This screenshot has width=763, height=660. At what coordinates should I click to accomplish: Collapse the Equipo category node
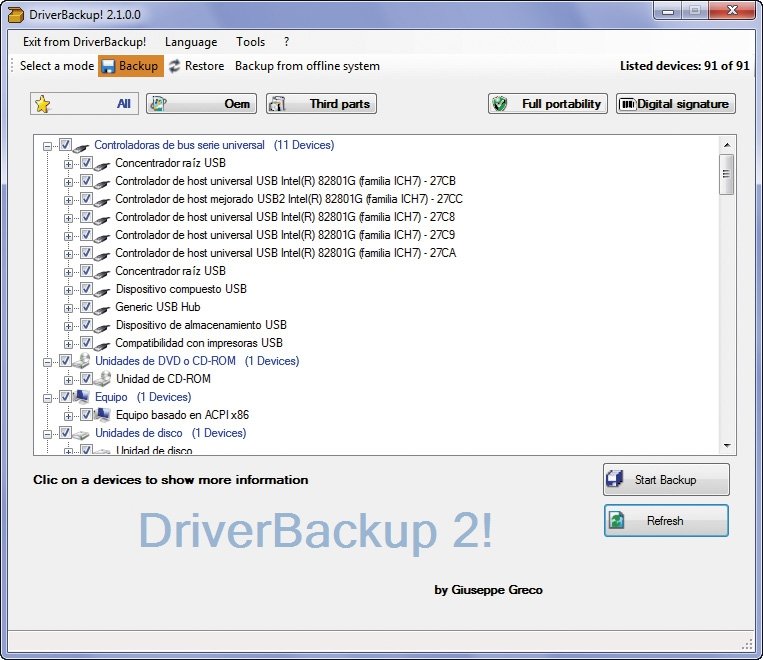(47, 398)
